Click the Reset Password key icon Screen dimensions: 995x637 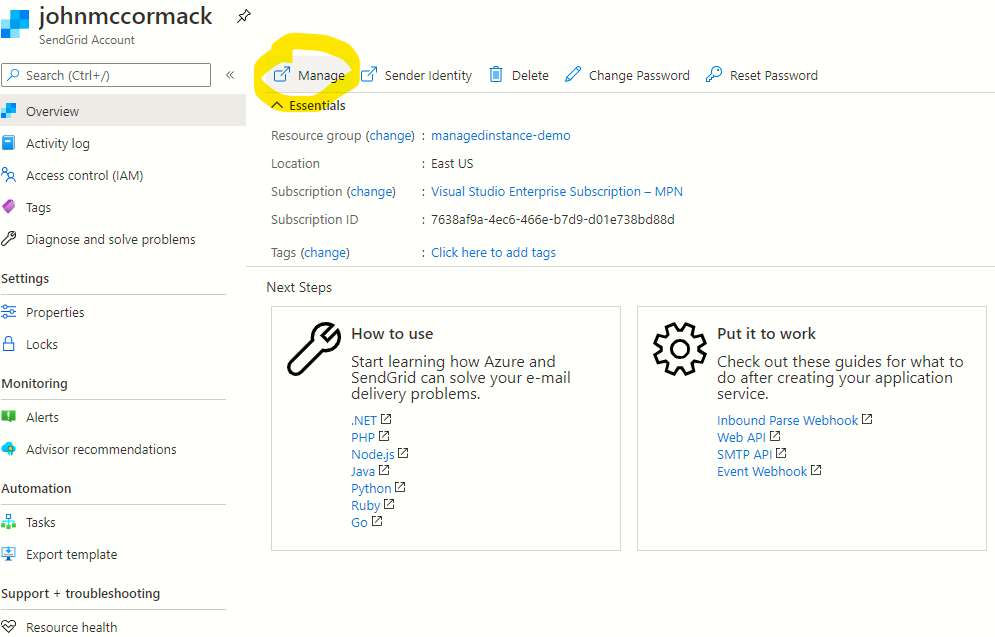712,74
